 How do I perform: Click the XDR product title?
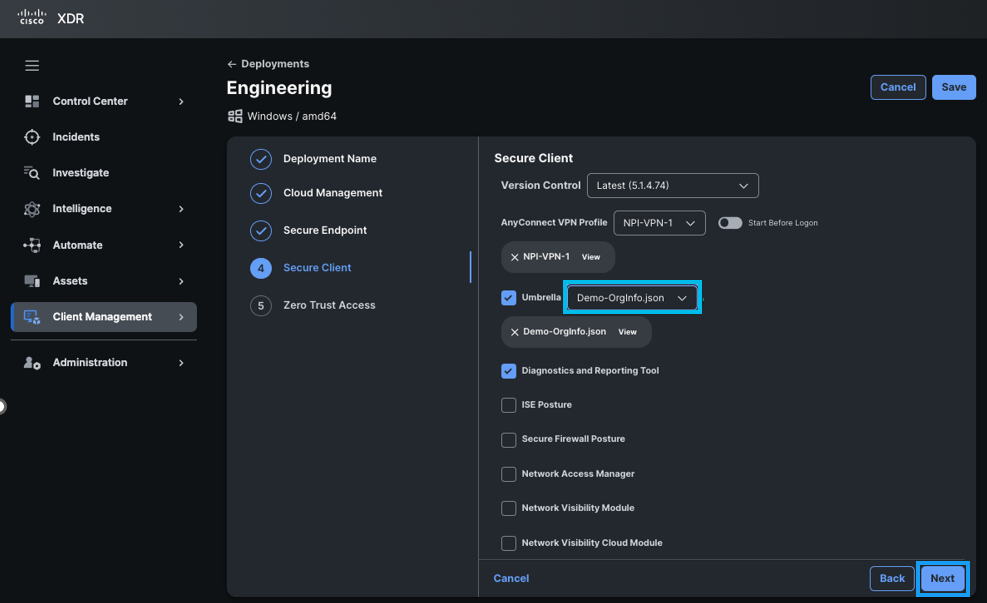pyautogui.click(x=70, y=19)
